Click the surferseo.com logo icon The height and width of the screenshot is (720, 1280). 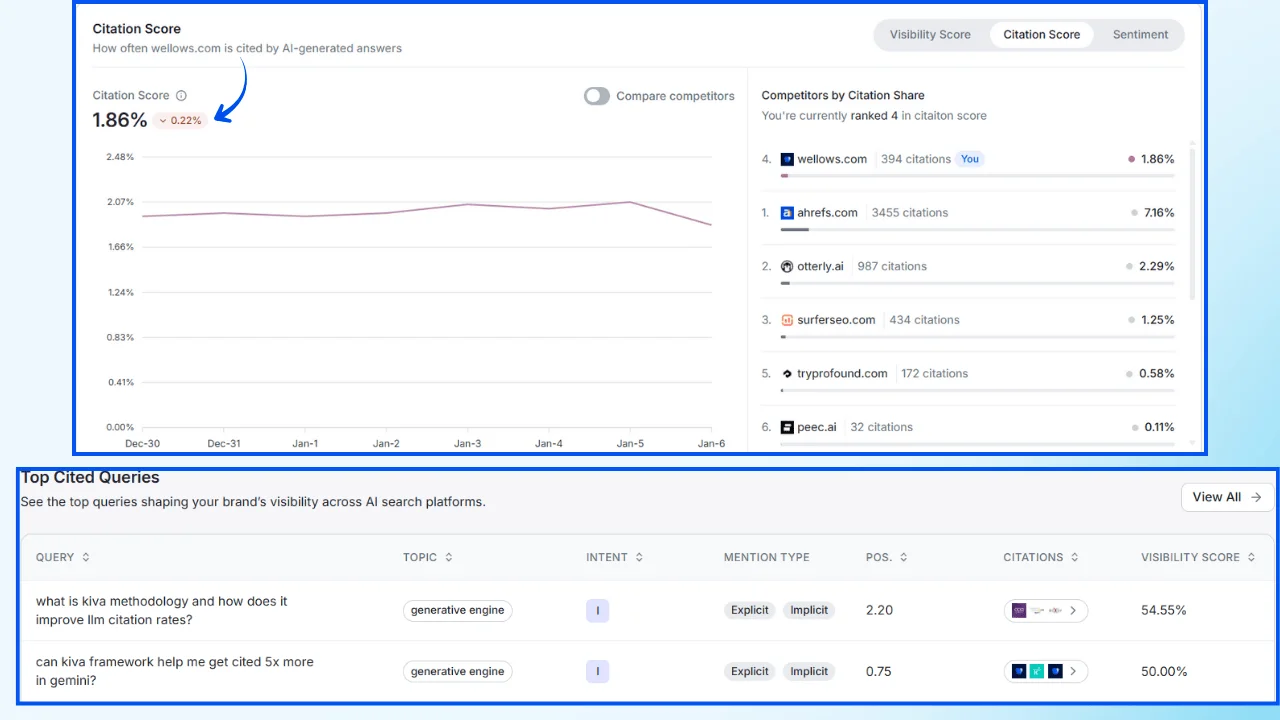(x=786, y=319)
